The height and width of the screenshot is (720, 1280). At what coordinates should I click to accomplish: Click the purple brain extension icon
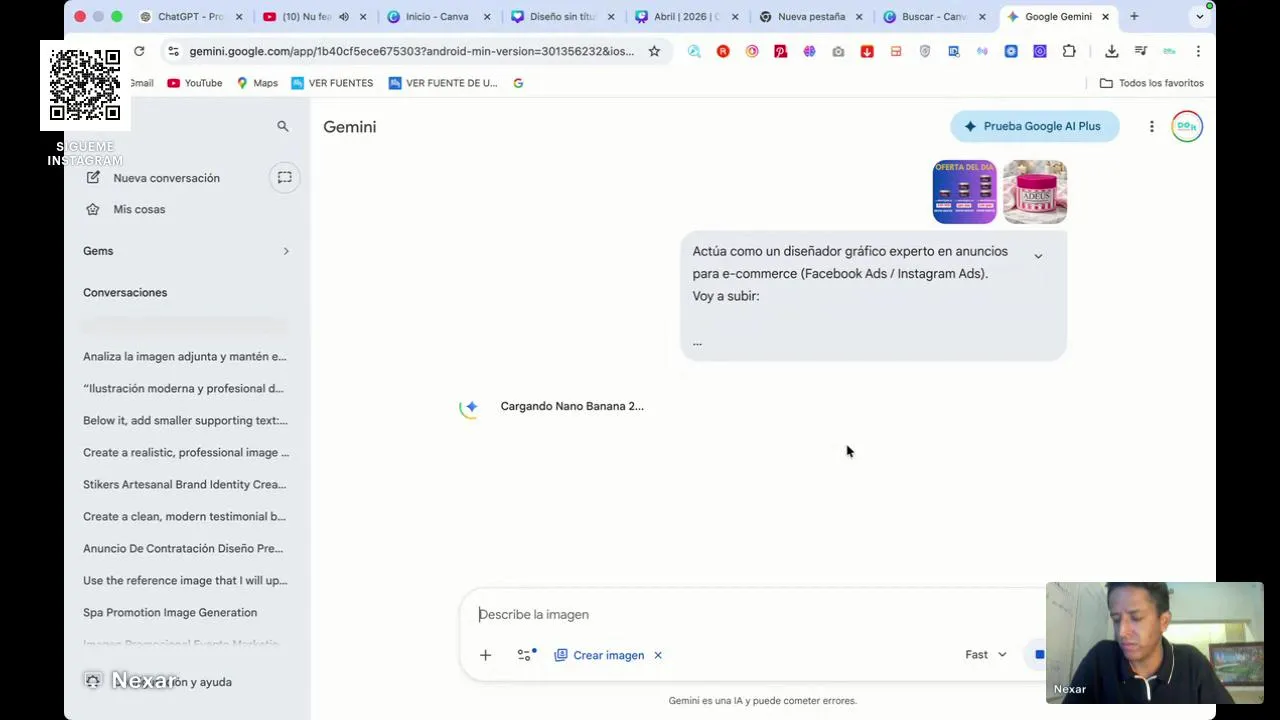(809, 51)
